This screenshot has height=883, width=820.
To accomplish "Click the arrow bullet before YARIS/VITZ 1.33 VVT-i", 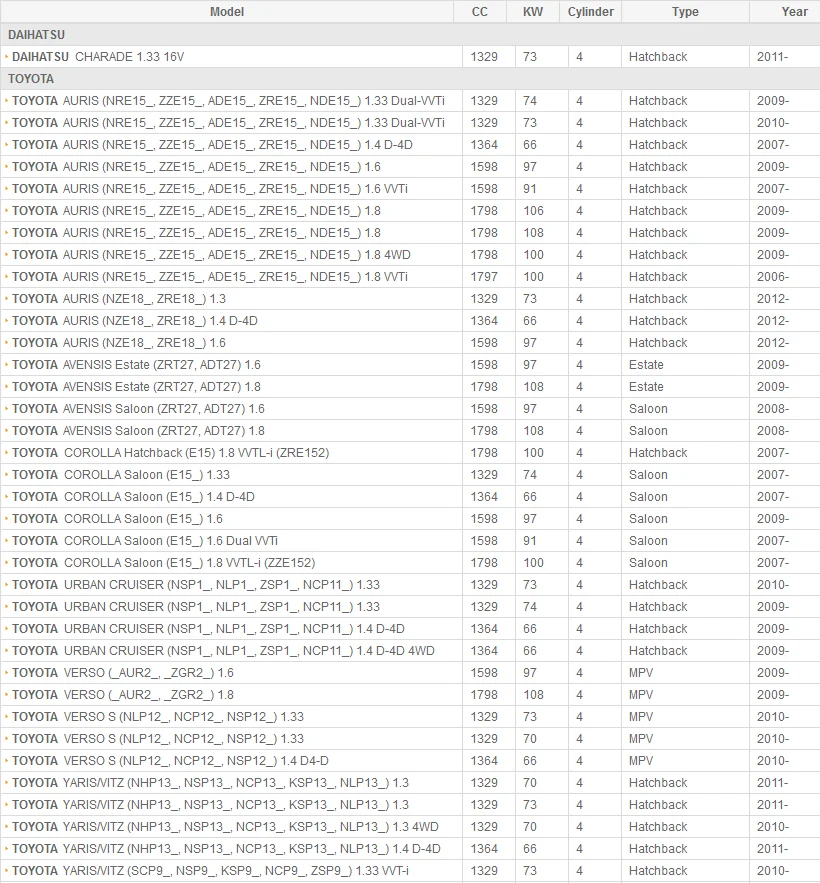I will click(x=6, y=870).
